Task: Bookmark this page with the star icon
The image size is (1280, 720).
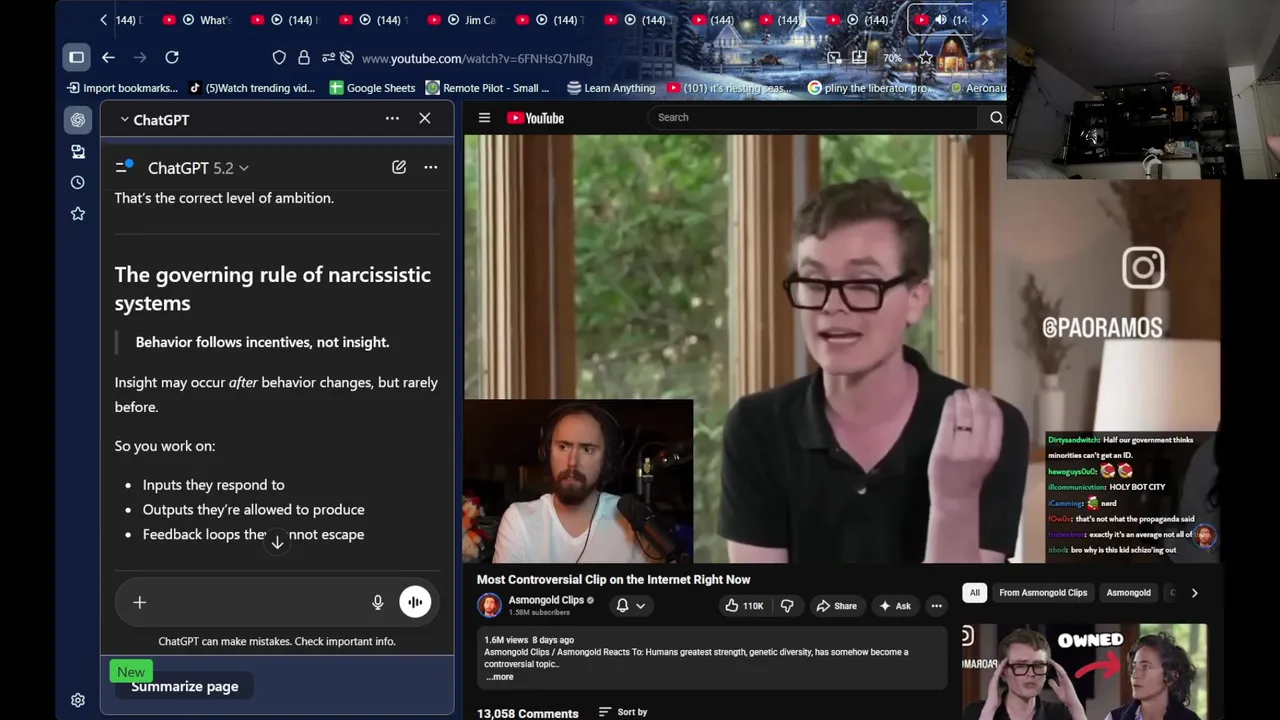Action: [925, 58]
